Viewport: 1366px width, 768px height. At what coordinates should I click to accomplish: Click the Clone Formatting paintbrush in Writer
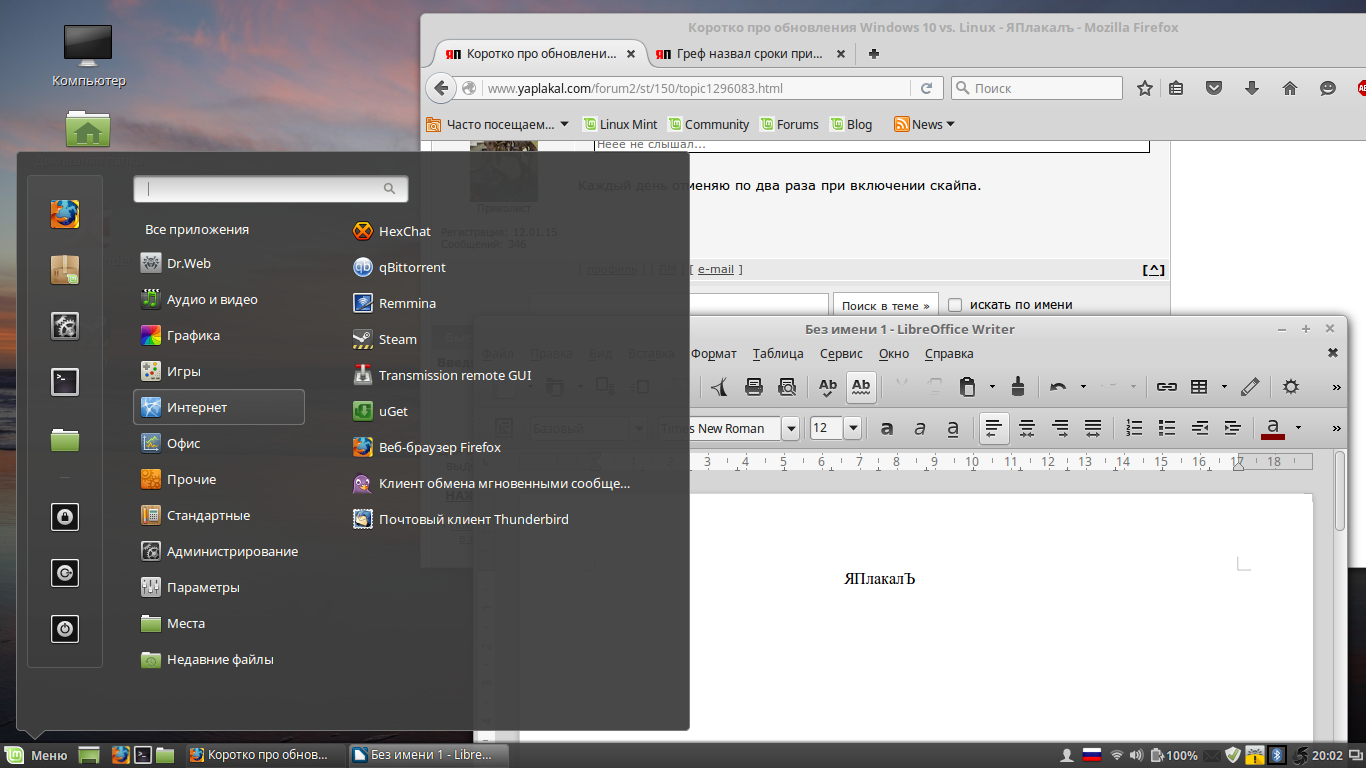(x=1018, y=386)
